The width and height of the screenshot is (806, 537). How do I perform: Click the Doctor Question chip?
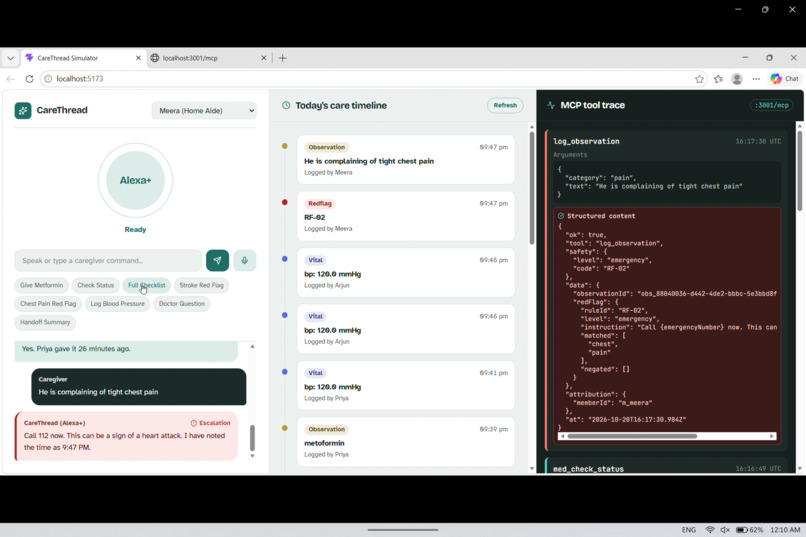pyautogui.click(x=181, y=304)
